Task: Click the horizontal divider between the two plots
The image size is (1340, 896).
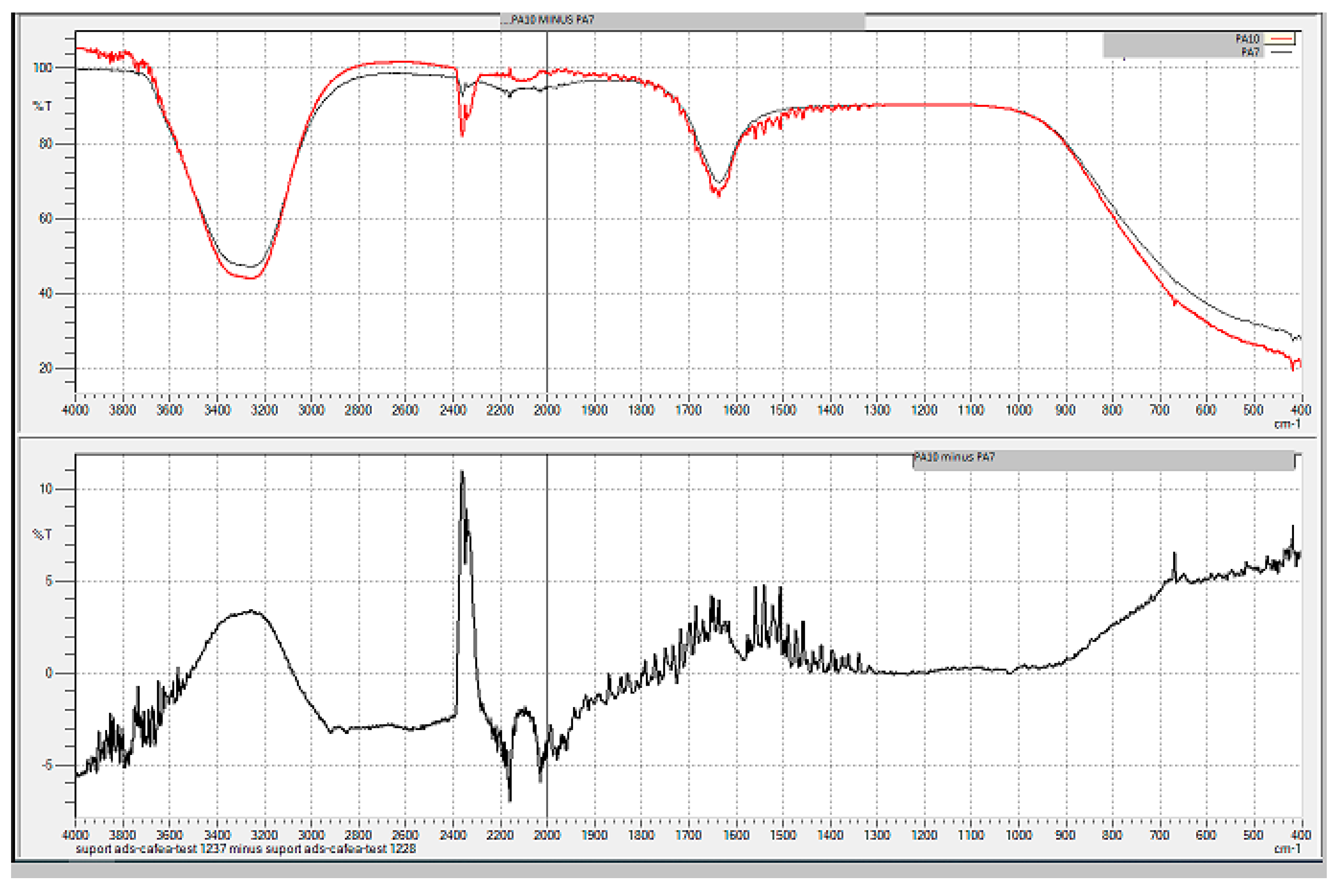Action: [x=668, y=438]
